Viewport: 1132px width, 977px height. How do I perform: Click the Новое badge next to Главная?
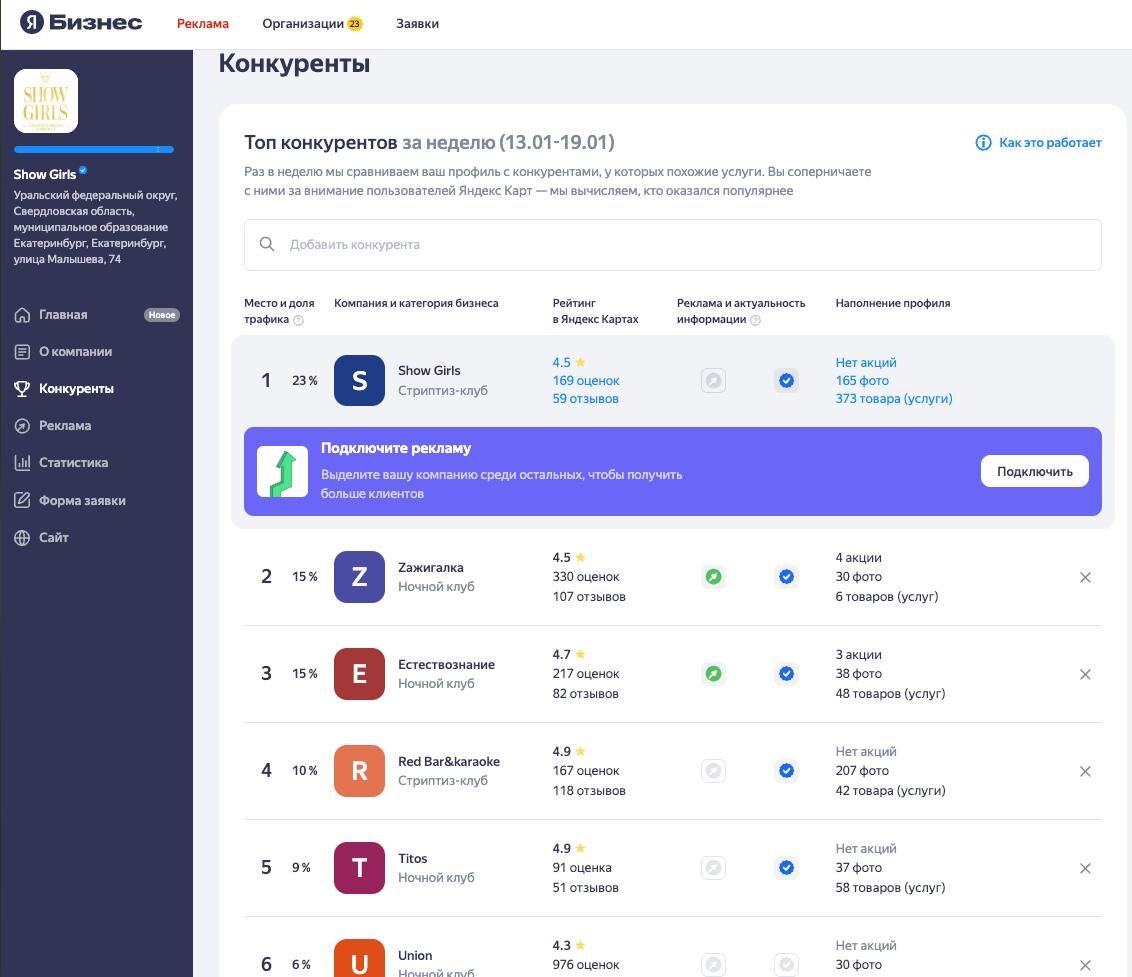(162, 315)
